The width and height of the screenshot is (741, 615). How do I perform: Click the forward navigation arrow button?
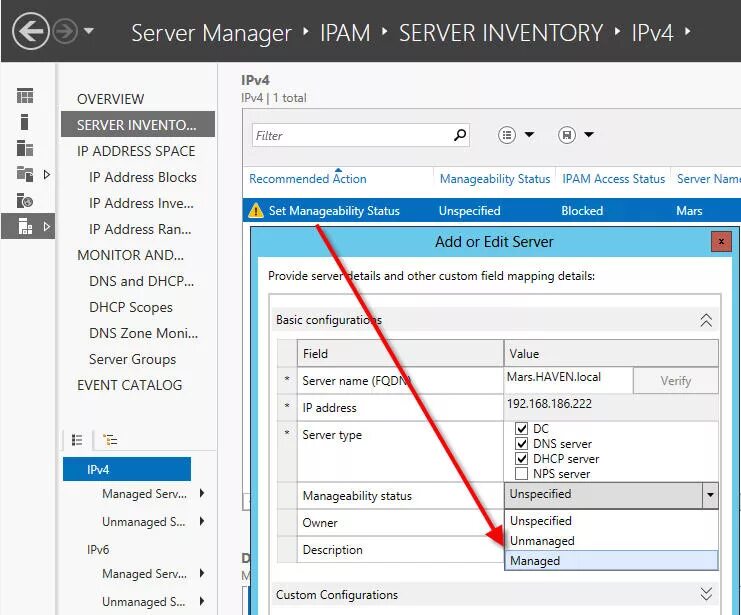coord(65,32)
